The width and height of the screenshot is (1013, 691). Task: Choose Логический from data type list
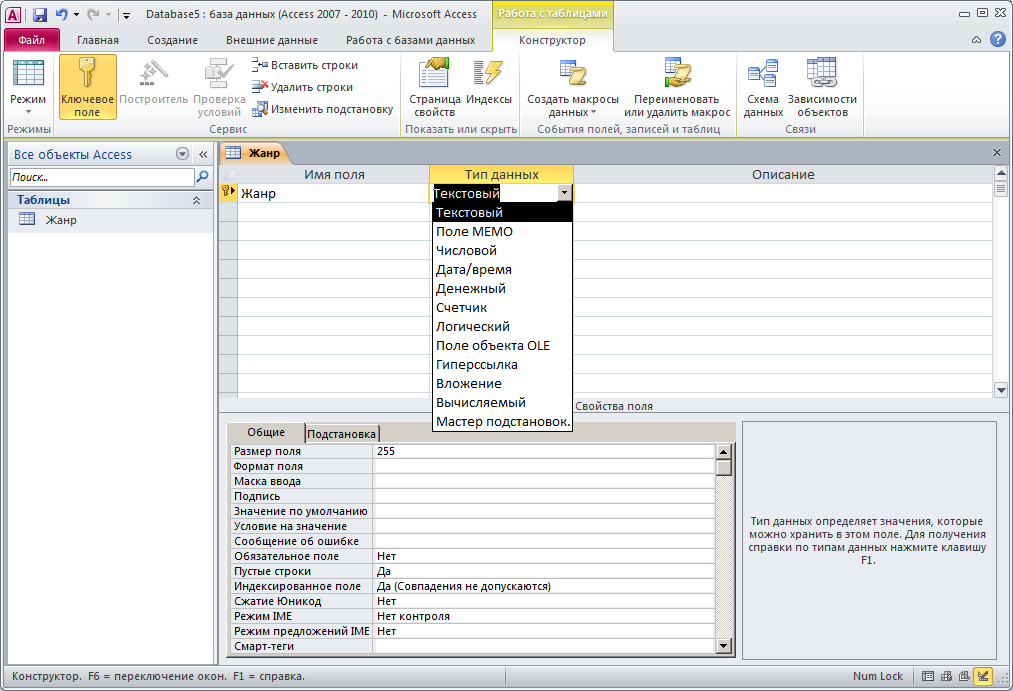pos(502,327)
